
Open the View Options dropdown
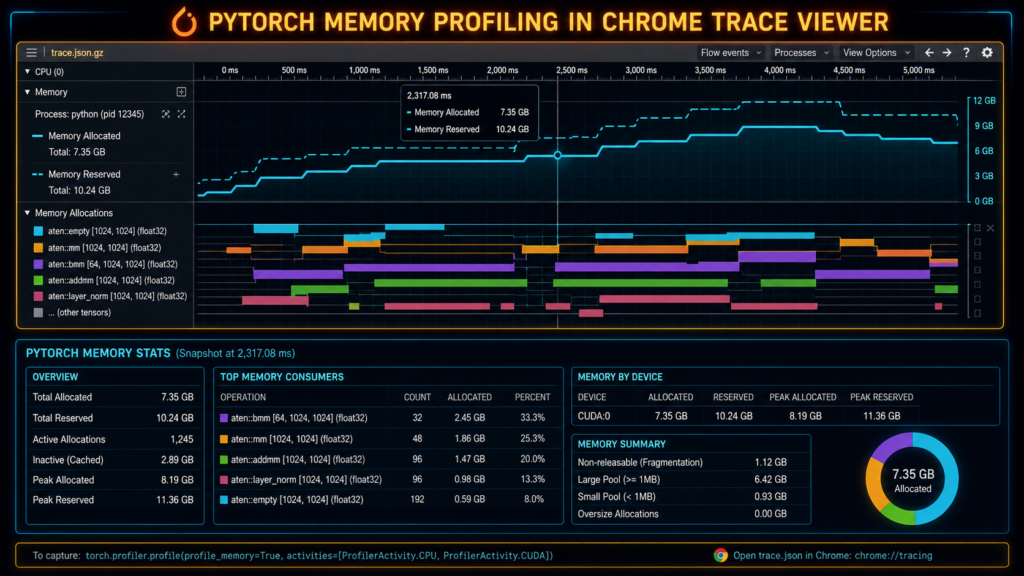click(x=876, y=52)
